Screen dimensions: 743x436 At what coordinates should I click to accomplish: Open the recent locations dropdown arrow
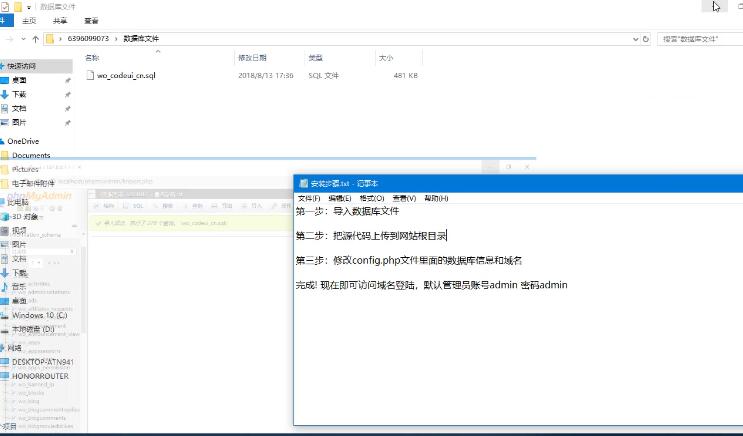tap(25, 39)
